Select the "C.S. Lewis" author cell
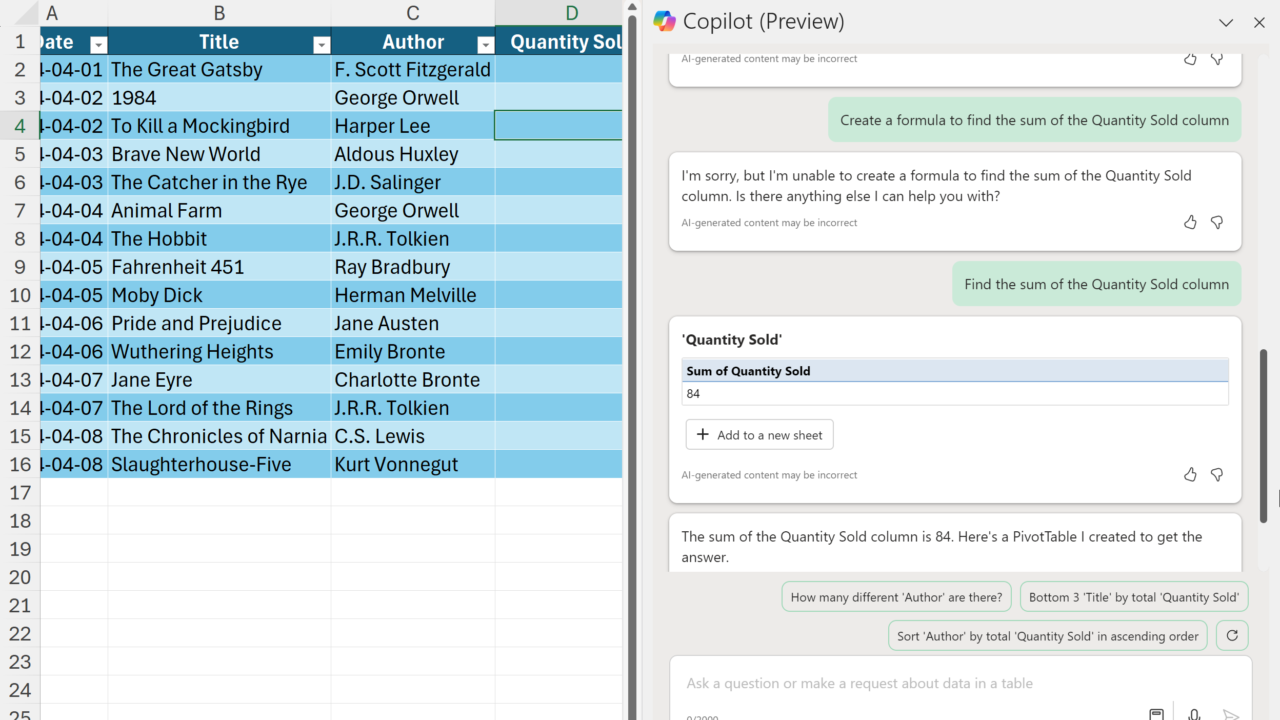The image size is (1280, 720). 413,436
